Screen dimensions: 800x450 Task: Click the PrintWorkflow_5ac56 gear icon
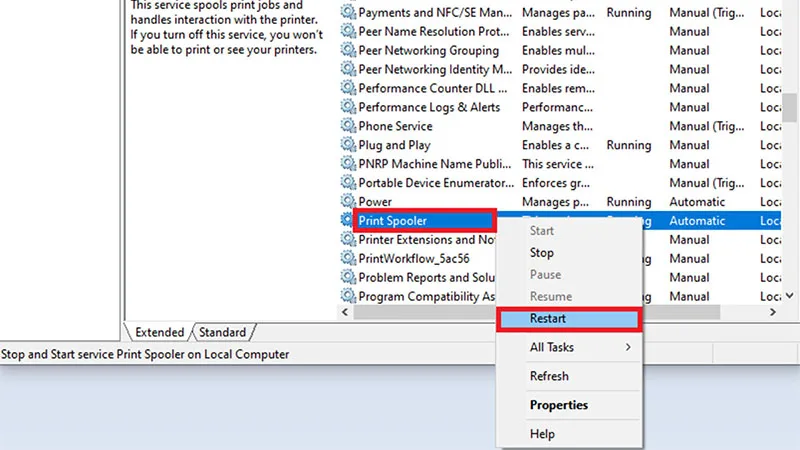348,258
